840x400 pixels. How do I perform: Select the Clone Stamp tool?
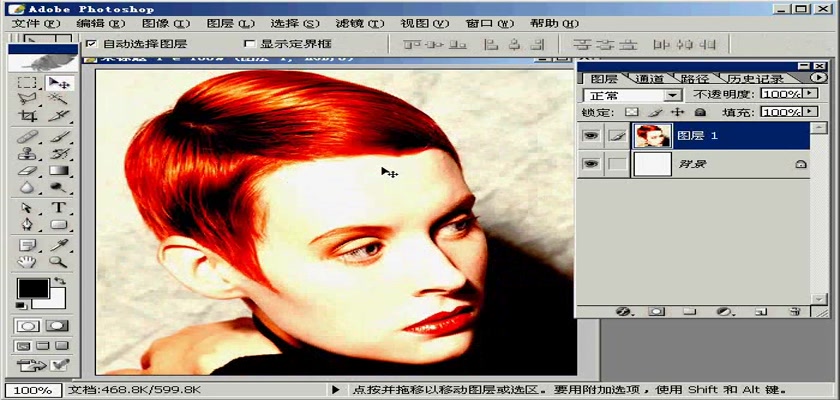27,154
